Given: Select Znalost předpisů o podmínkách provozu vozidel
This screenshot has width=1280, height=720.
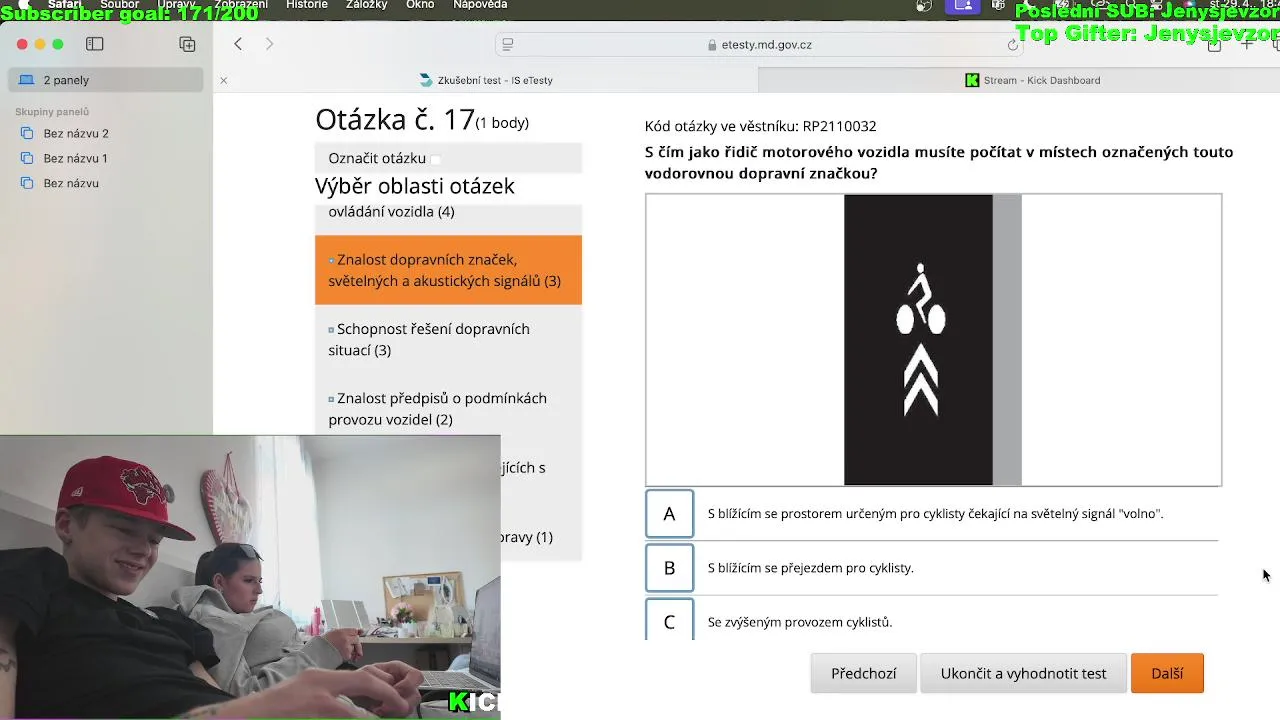Looking at the screenshot, I should tap(448, 408).
